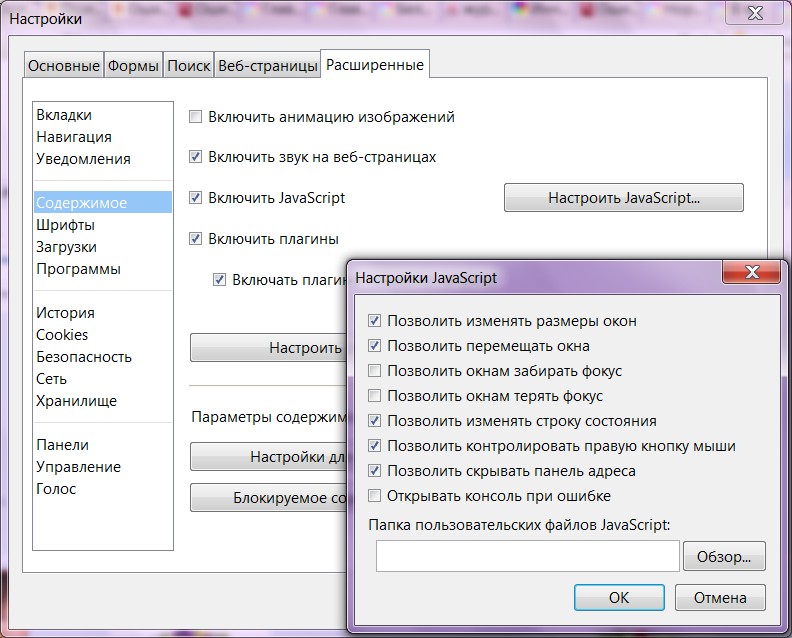This screenshot has height=638, width=792.
Task: Check Открывать консоль при ошибке
Action: [375, 496]
